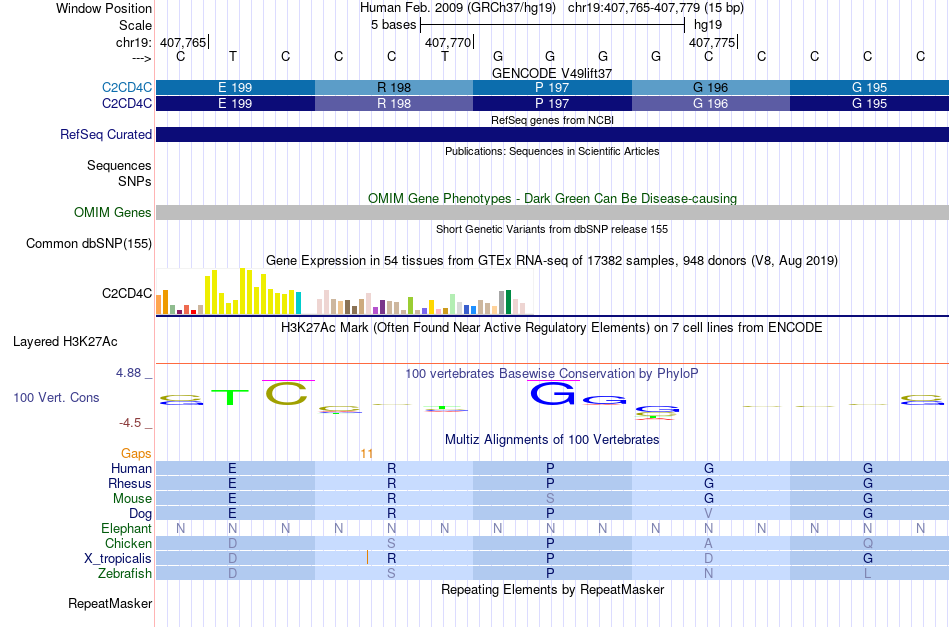Click the 100 Vert. Cons label

[x=56, y=397]
